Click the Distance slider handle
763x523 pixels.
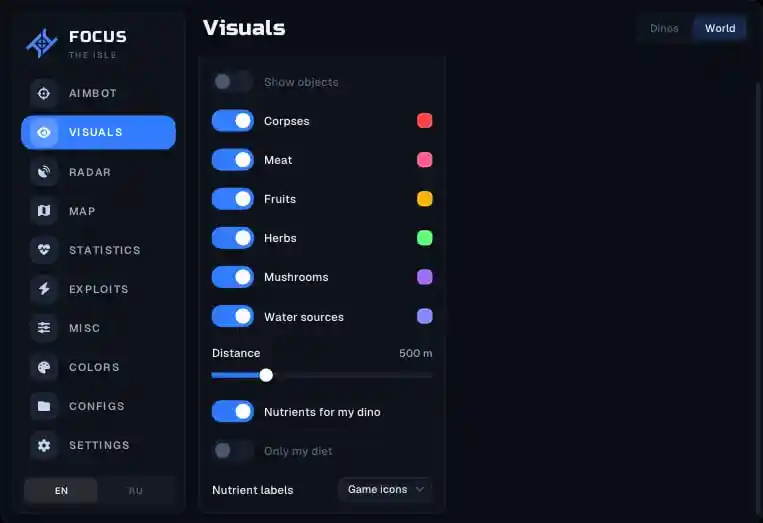266,375
